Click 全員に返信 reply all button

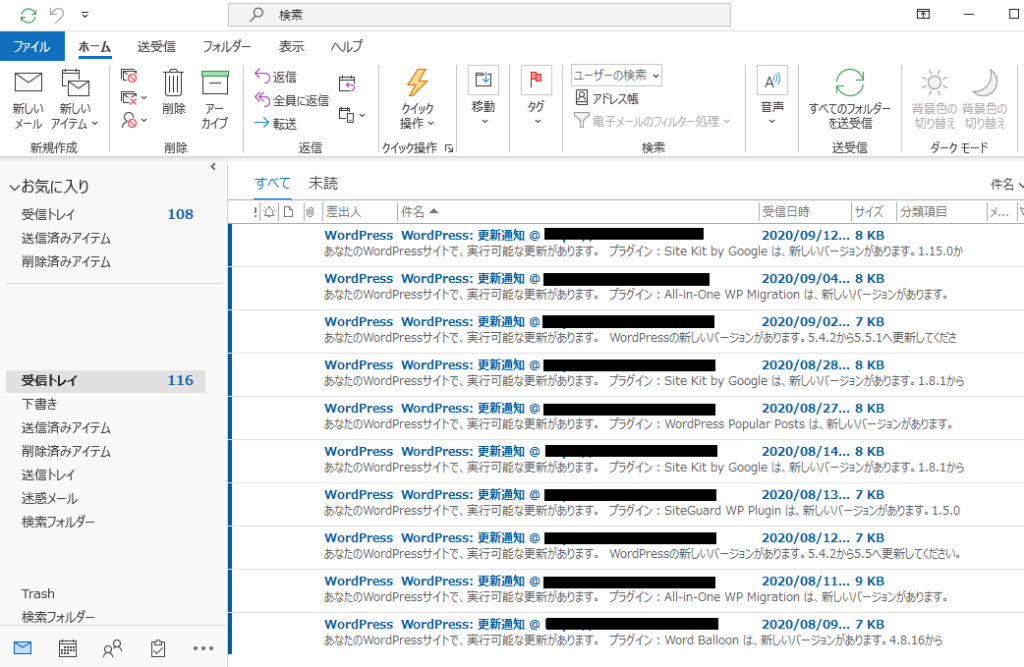click(291, 100)
